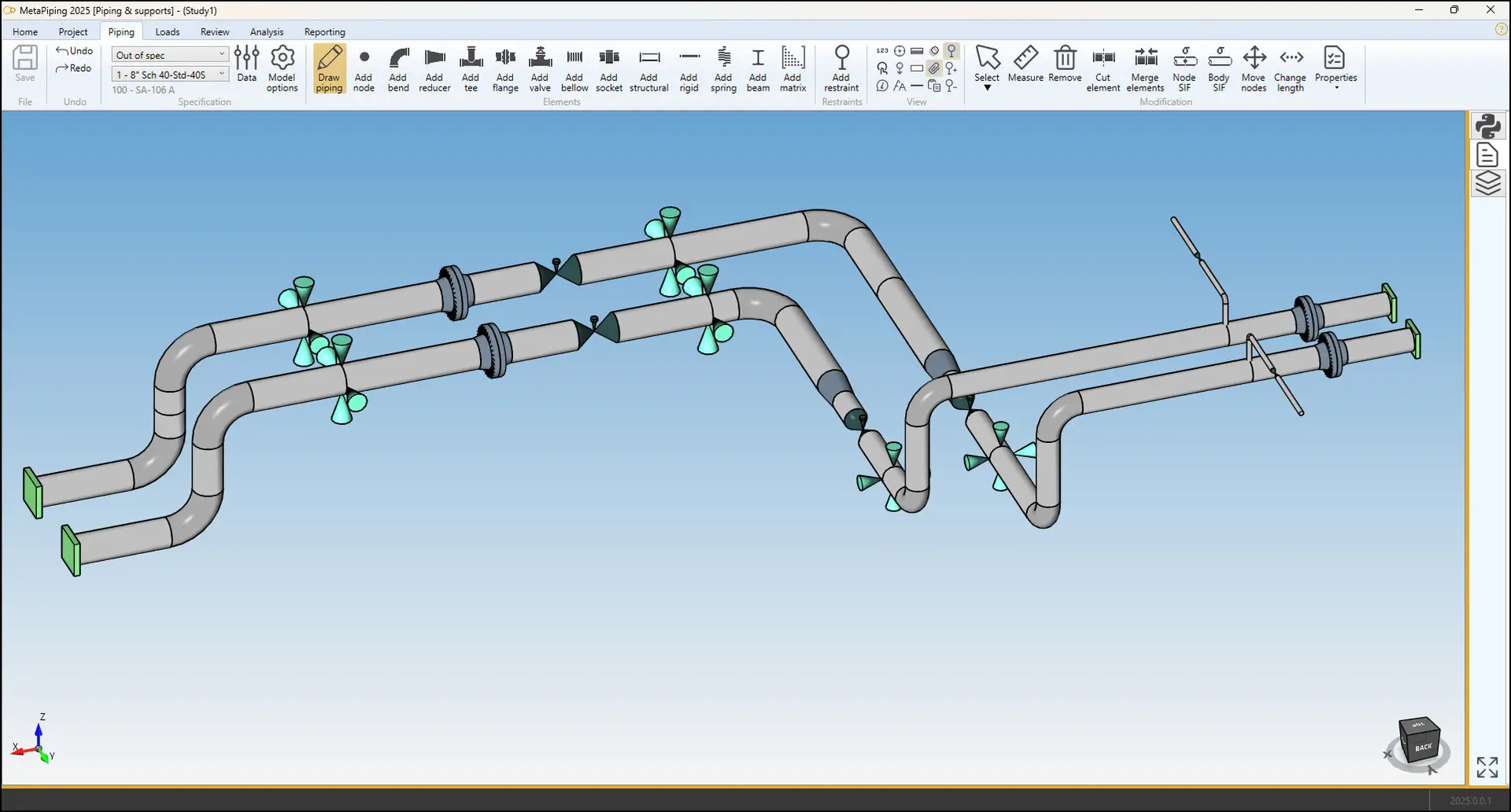Expand the '1 - 8" Sch 40-Std-40S' dropdown
The width and height of the screenshot is (1511, 812).
(x=170, y=75)
